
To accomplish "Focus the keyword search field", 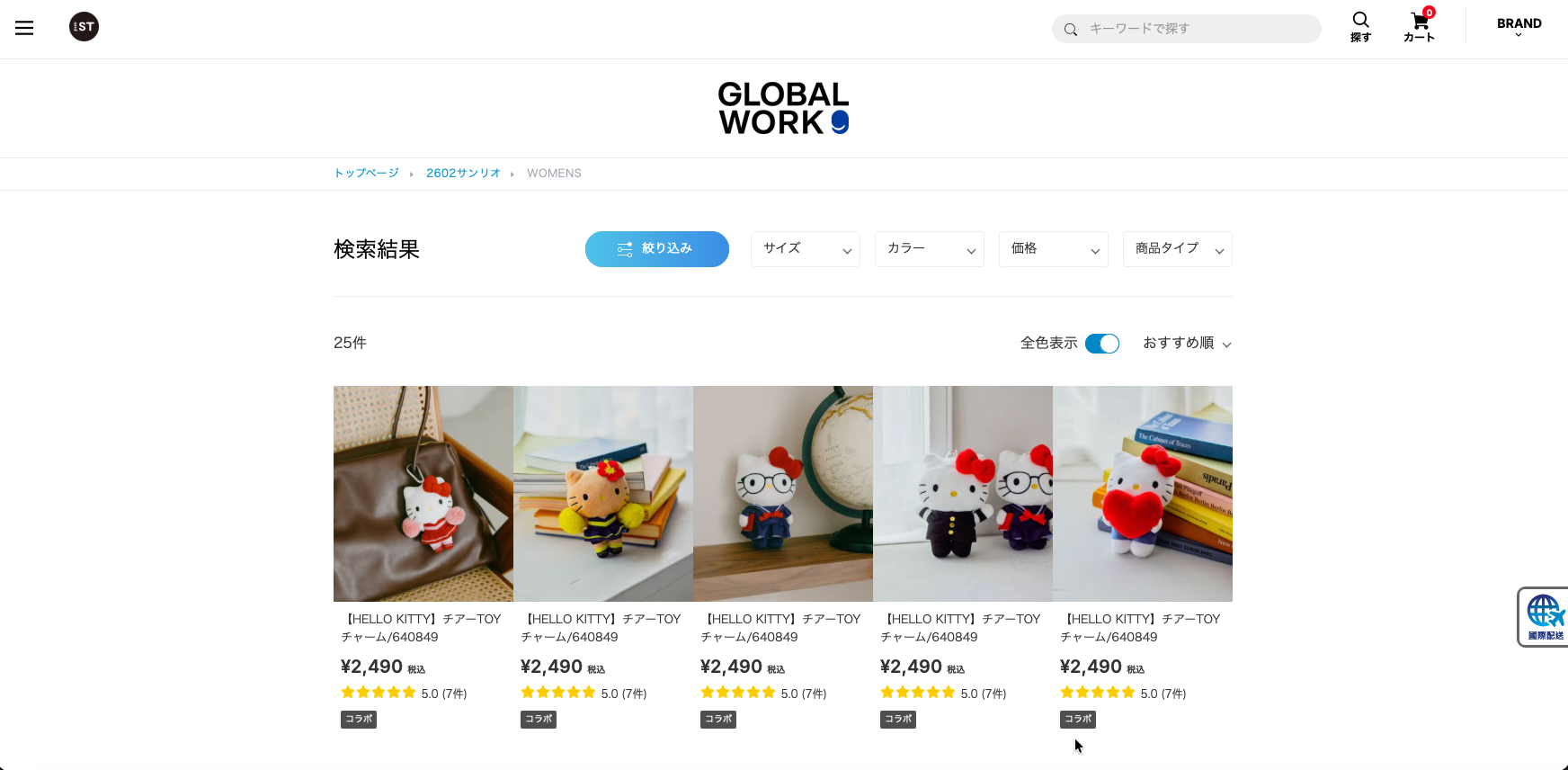I will pos(1187,29).
